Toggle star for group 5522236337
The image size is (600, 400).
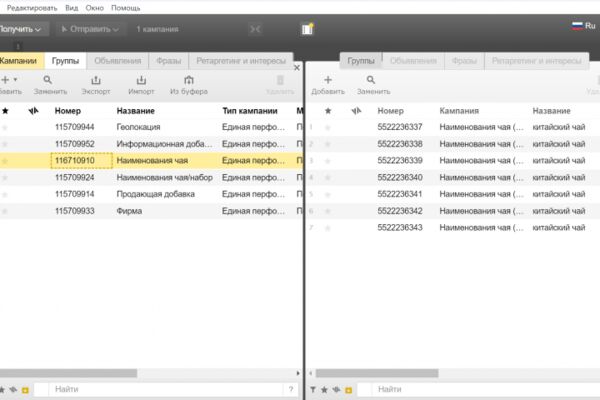tap(328, 127)
